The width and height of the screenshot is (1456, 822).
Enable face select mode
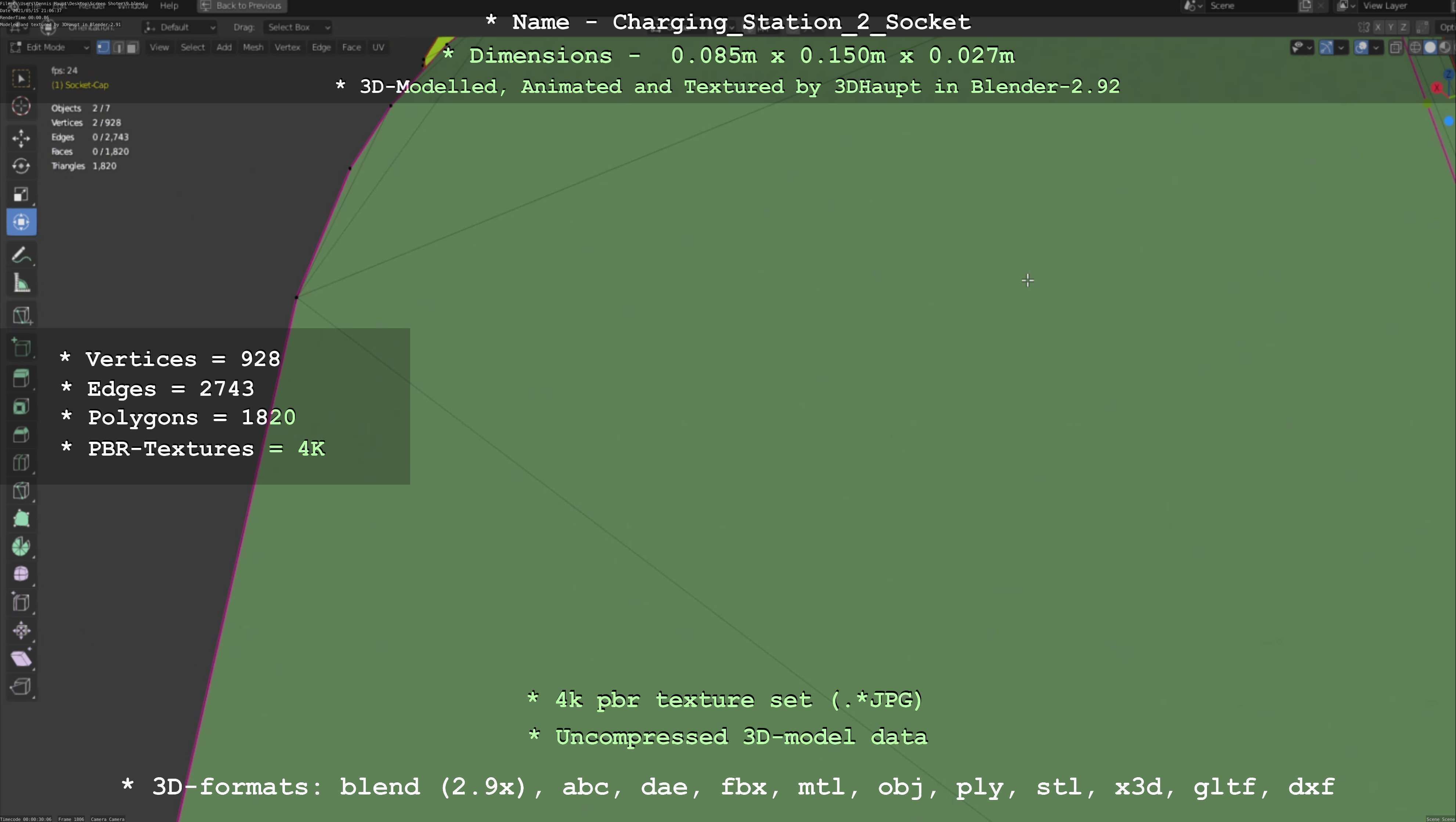(132, 47)
